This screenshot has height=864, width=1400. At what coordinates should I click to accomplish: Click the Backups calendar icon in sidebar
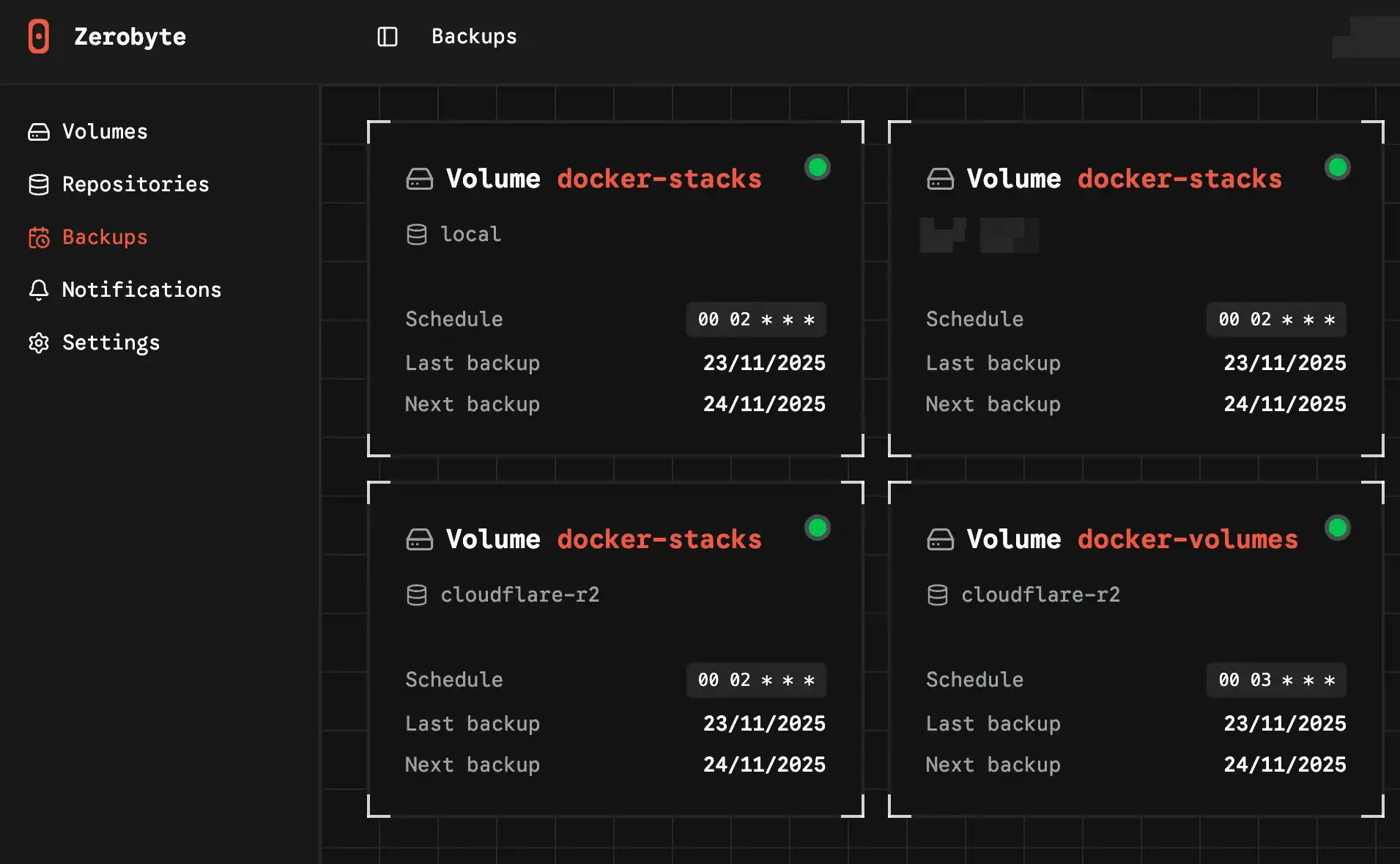coord(39,237)
